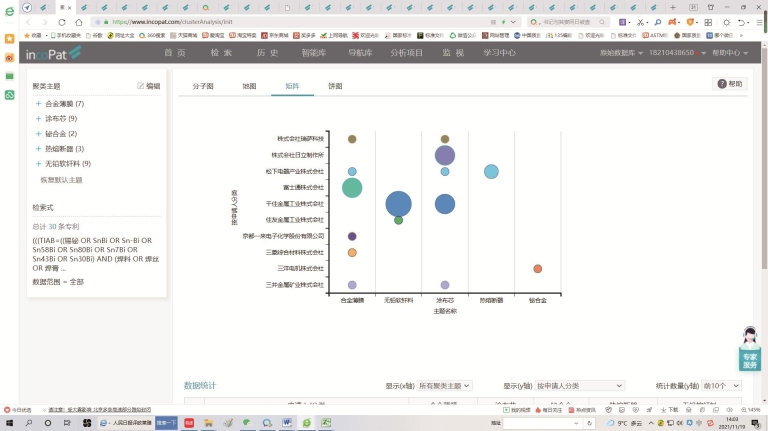Expand the 涂布芯 (9) cluster topic
The height and width of the screenshot is (431, 768).
coord(39,119)
